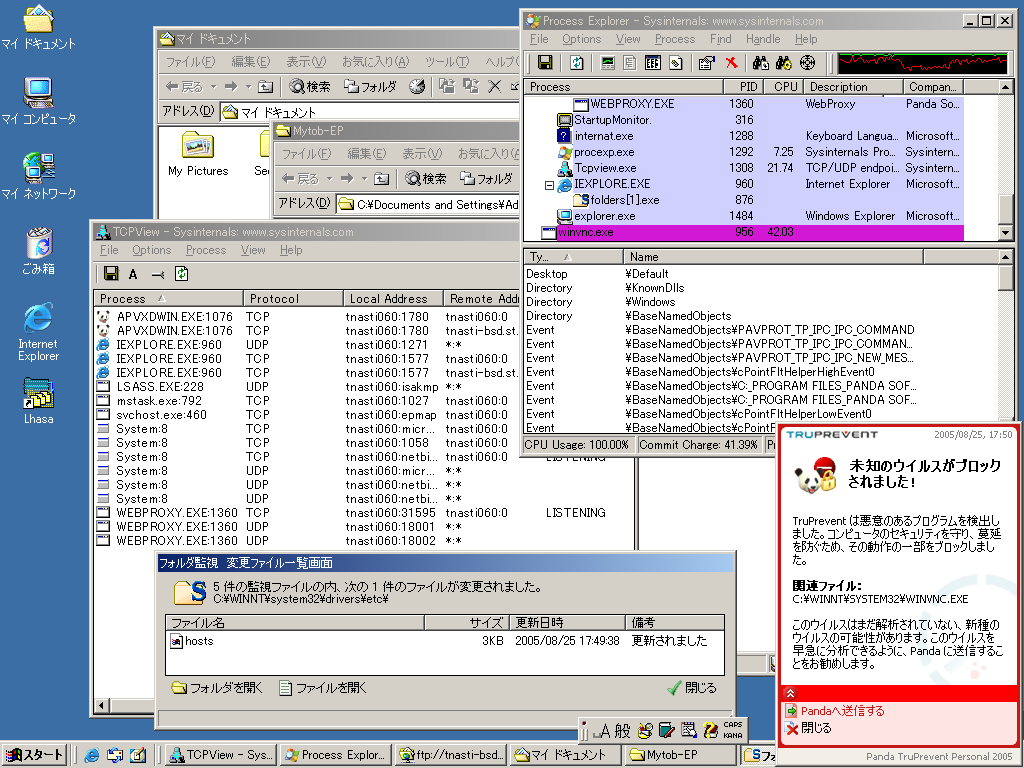The width and height of the screenshot is (1024, 768).
Task: Toggle the CAPS KANA indicator on language bar
Action: click(x=733, y=730)
